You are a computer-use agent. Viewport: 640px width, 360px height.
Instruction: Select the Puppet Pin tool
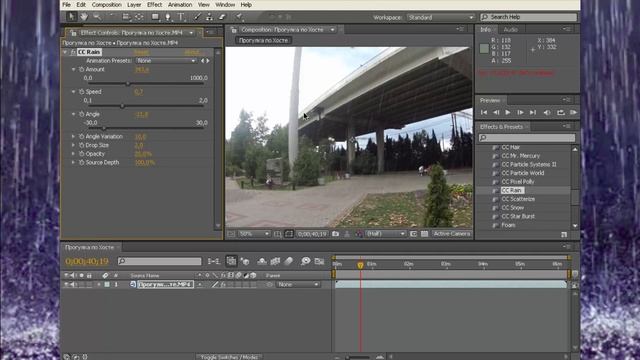pyautogui.click(x=239, y=17)
